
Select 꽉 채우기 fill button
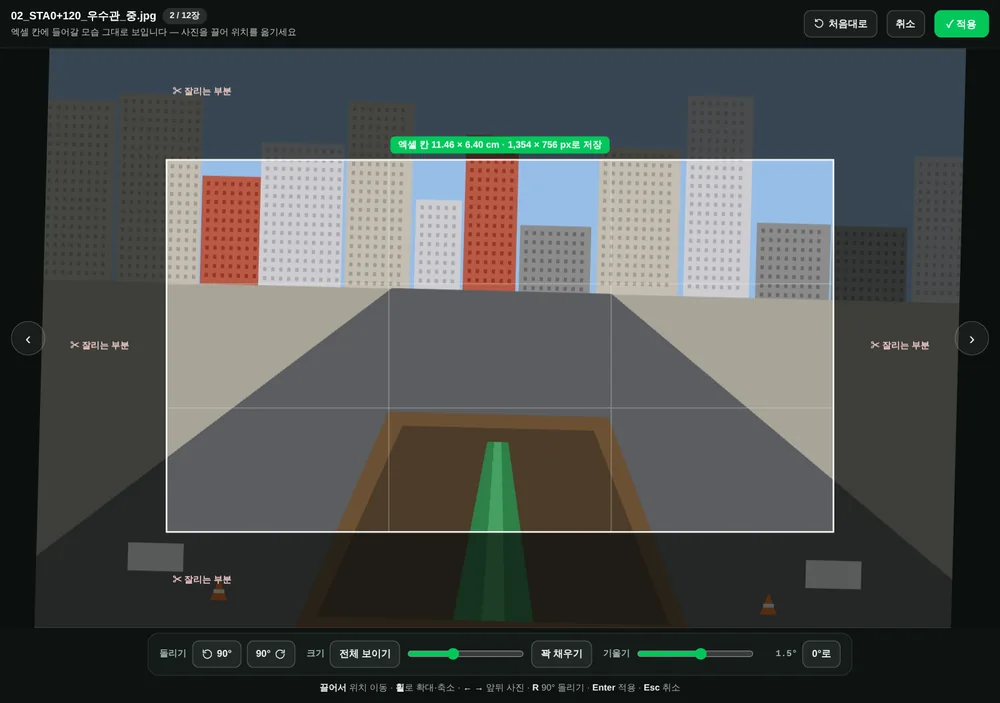[561, 654]
